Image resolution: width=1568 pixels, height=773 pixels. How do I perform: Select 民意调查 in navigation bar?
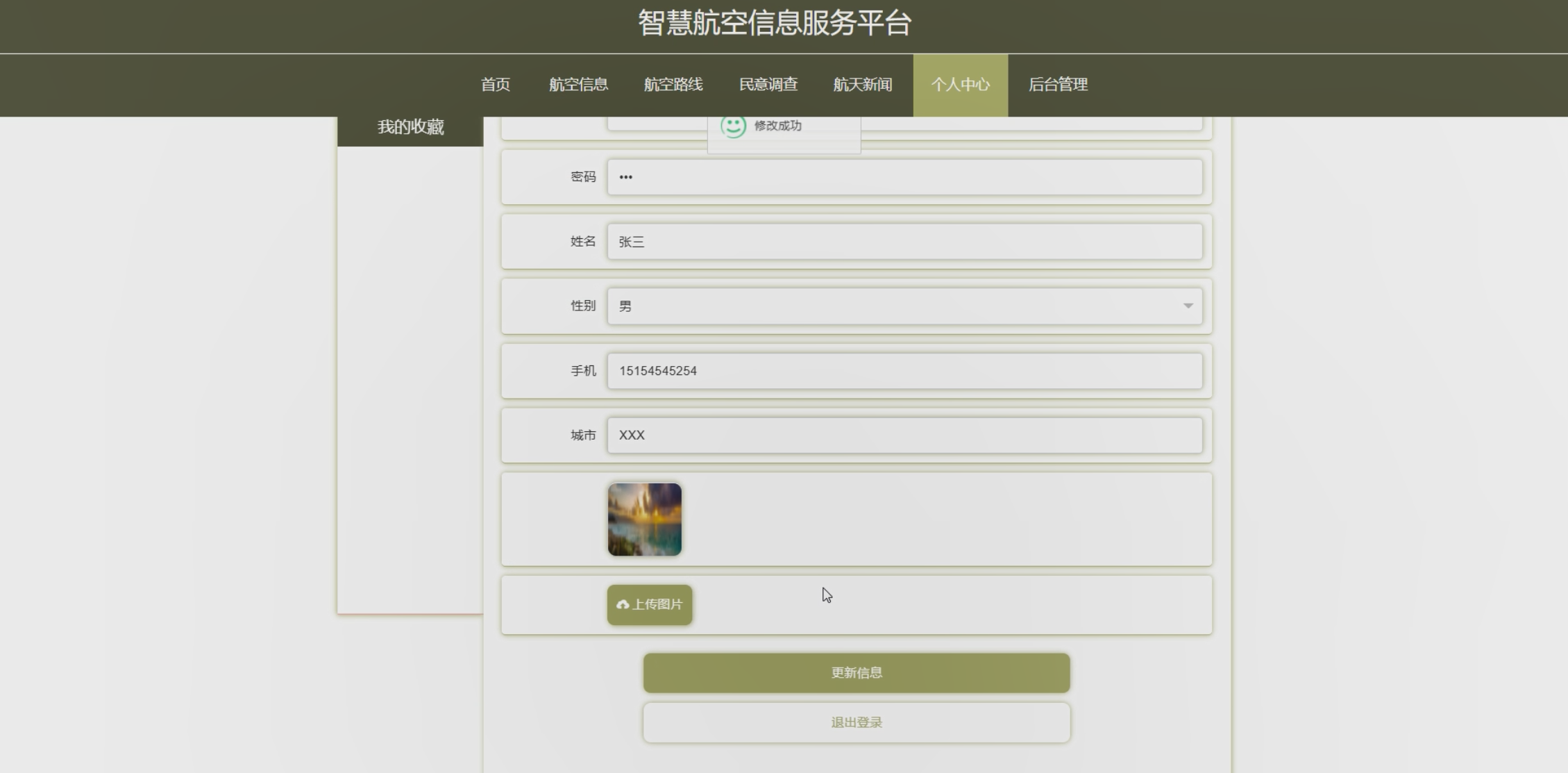pos(768,85)
